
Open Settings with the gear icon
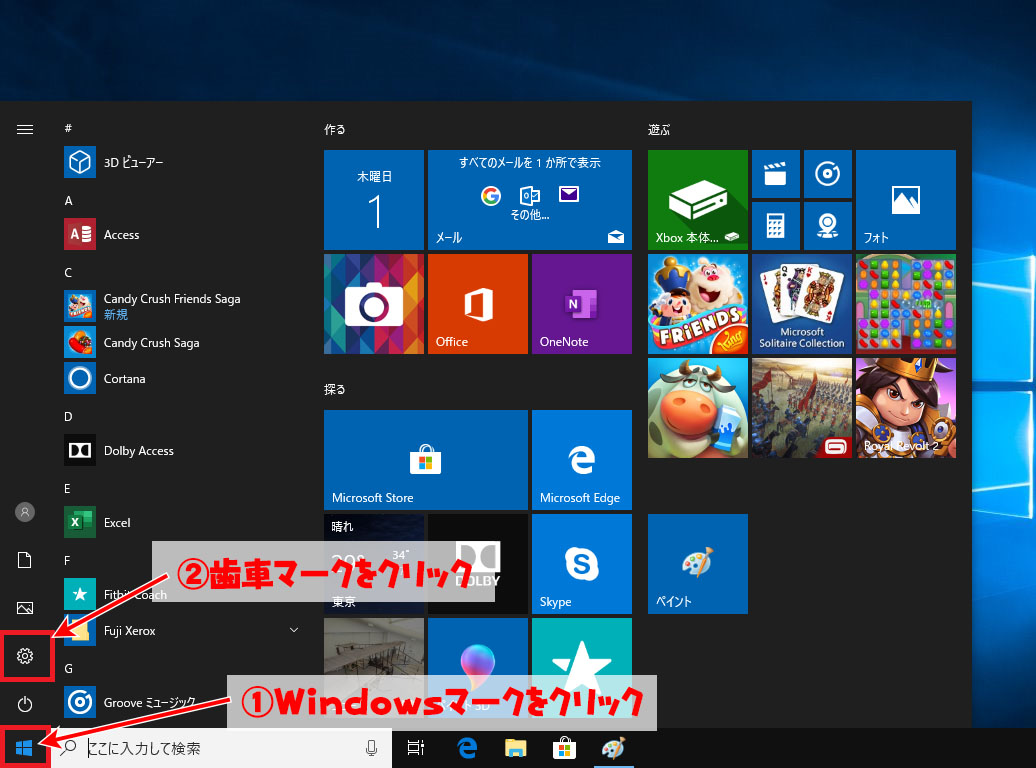(25, 656)
